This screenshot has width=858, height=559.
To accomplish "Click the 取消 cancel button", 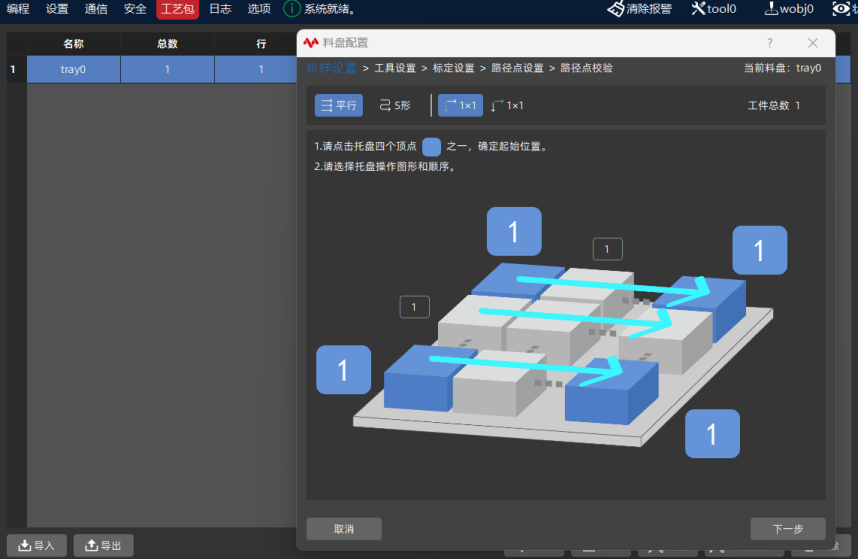I will 344,529.
